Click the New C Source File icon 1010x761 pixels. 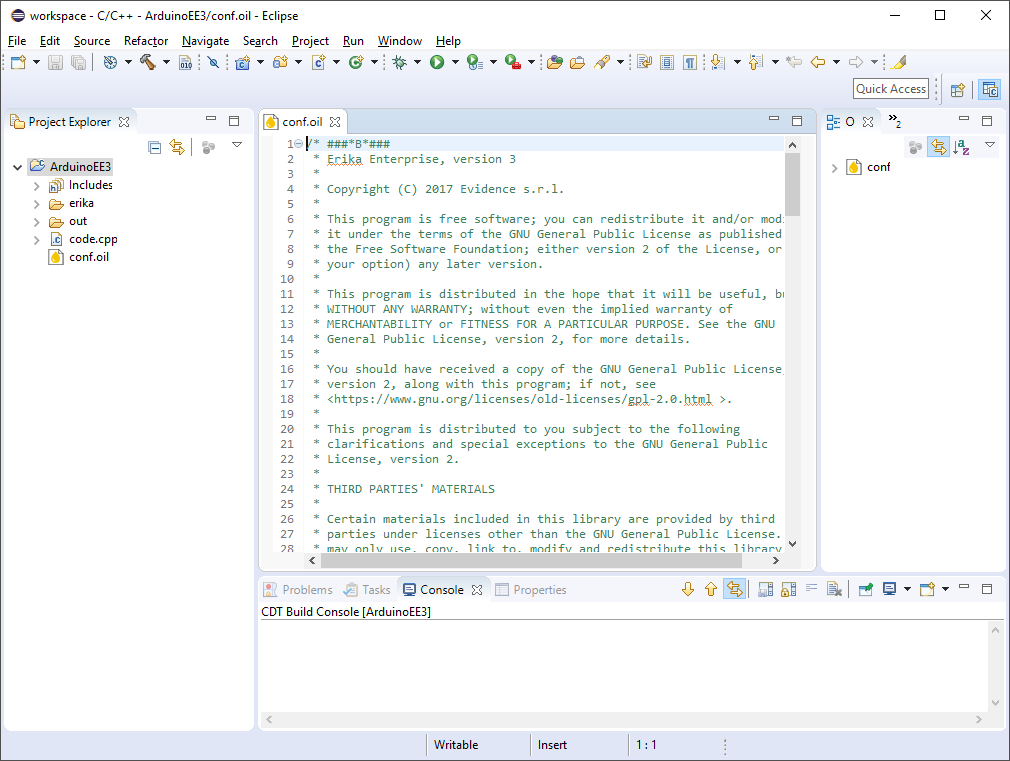point(318,62)
